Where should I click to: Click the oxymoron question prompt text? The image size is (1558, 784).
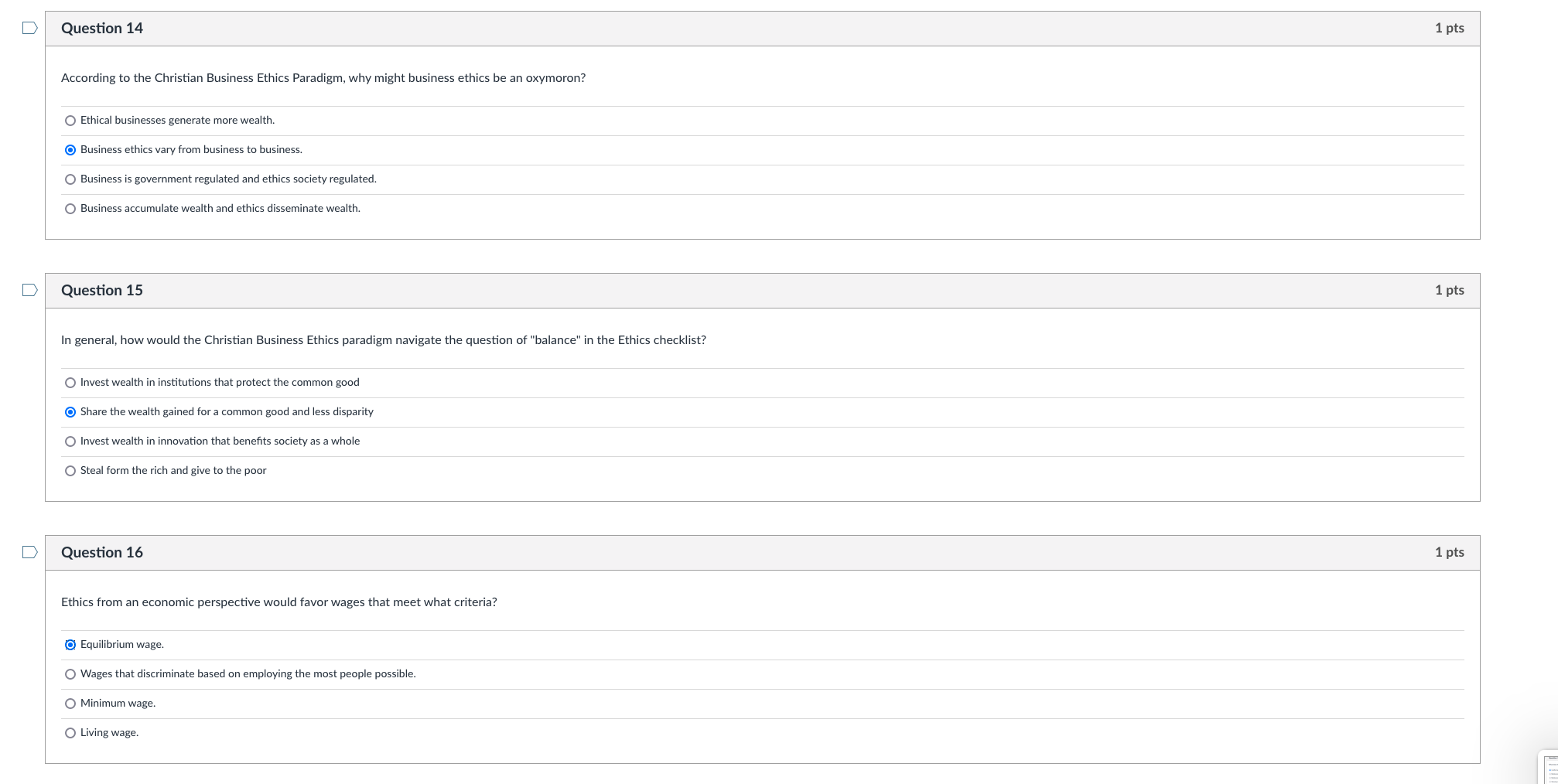coord(323,78)
